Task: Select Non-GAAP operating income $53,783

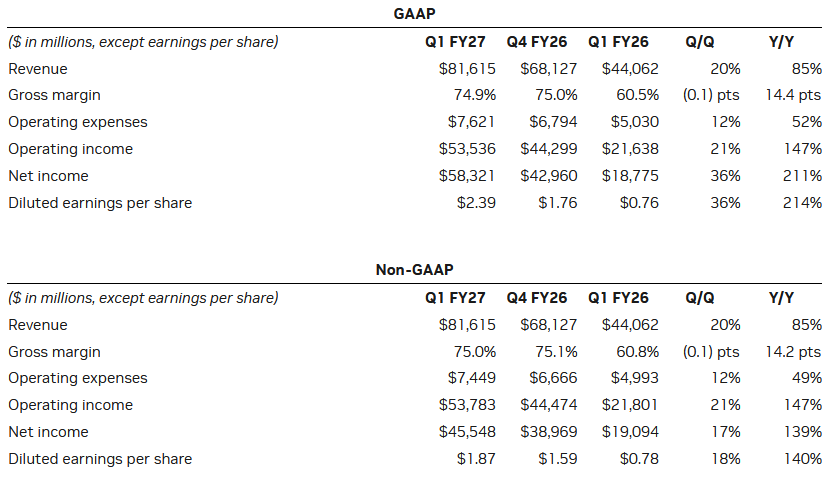Action: [x=467, y=405]
